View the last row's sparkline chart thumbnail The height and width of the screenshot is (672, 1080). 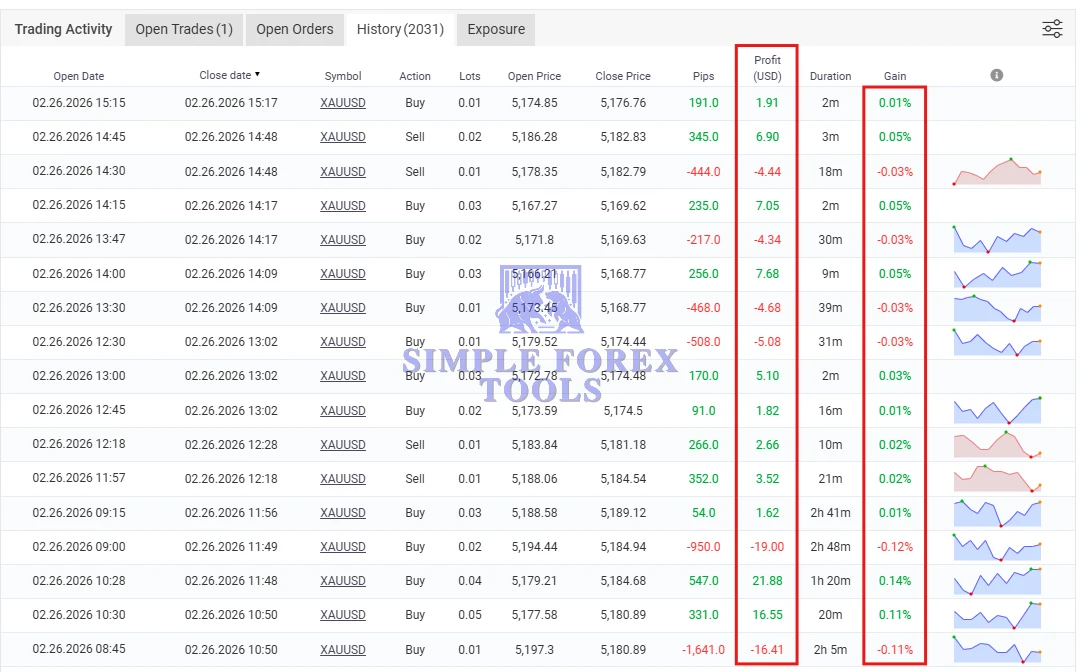pos(996,649)
